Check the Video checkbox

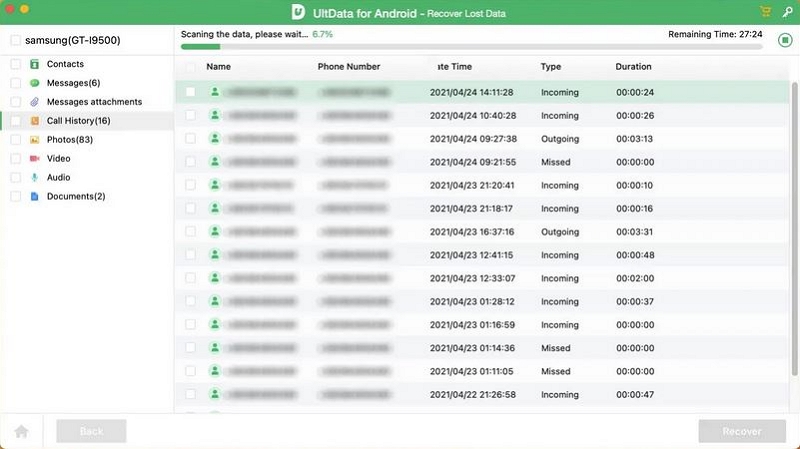15,159
